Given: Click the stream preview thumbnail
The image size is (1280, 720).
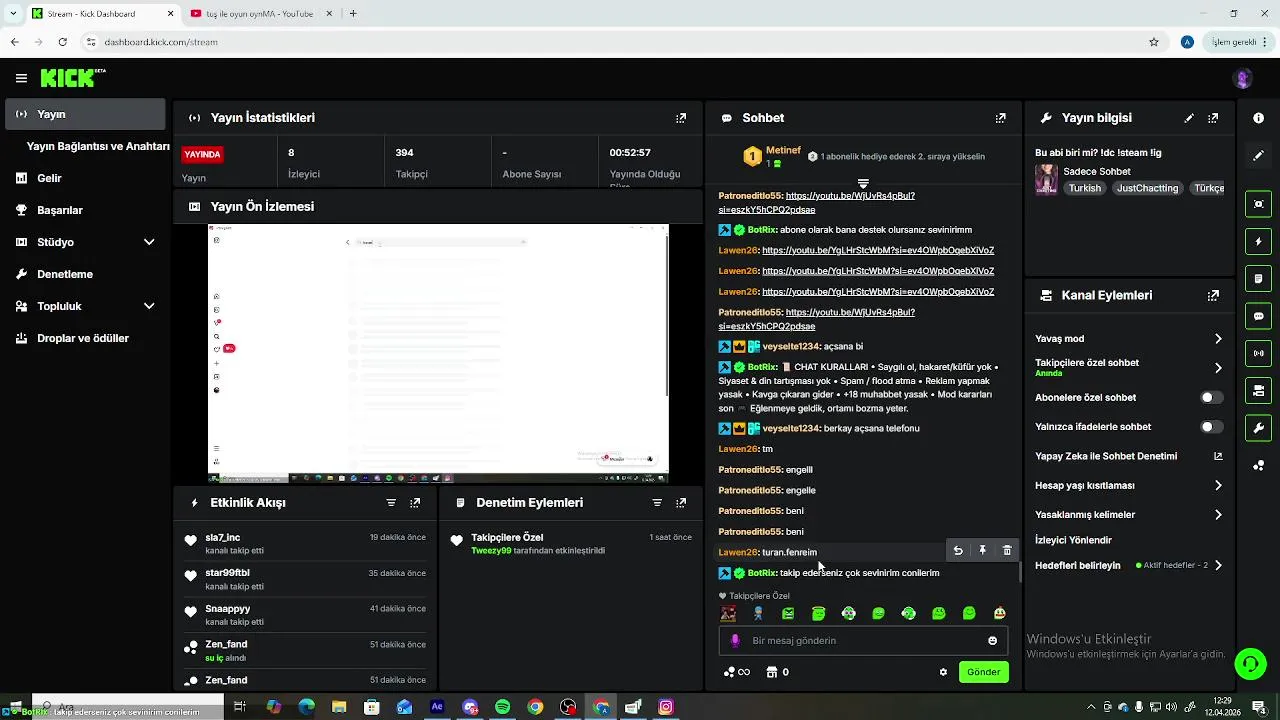Looking at the screenshot, I should [x=438, y=353].
